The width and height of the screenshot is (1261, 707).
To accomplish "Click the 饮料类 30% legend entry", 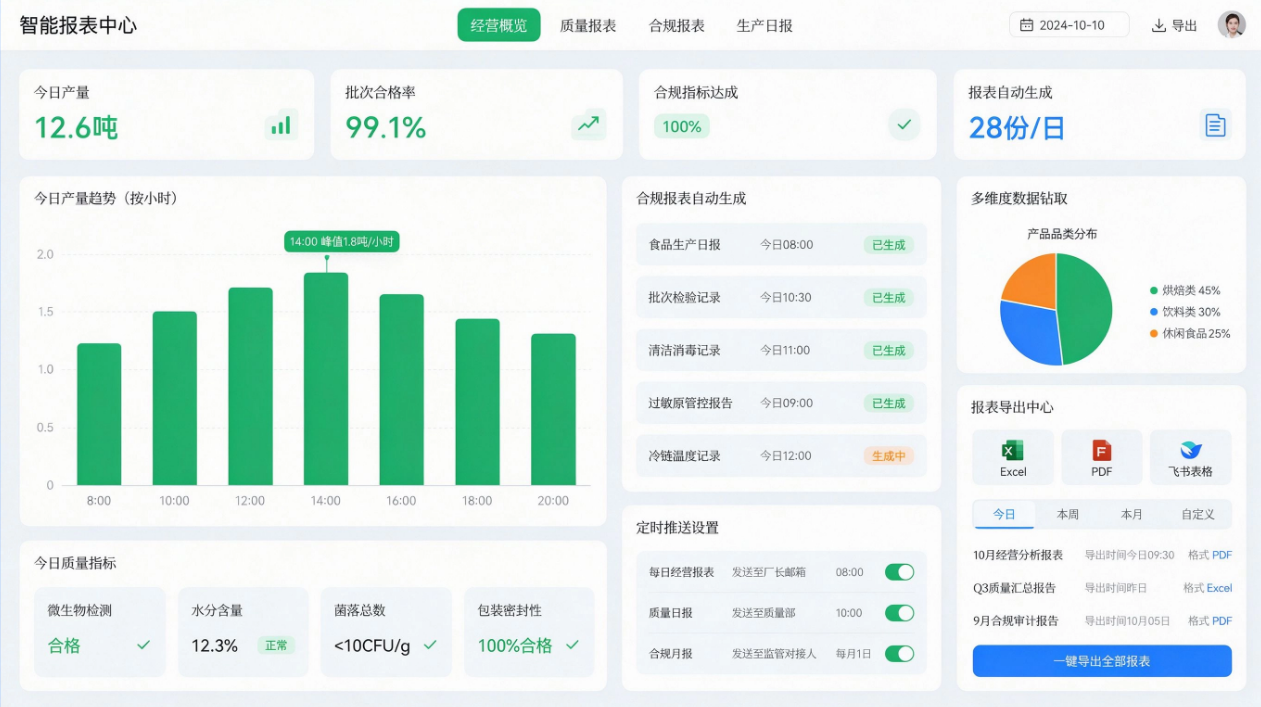I will click(x=1185, y=312).
